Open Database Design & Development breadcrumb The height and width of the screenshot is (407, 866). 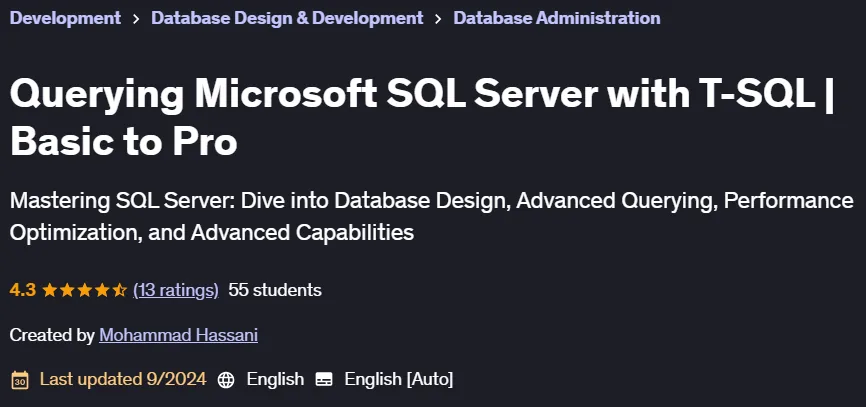287,18
